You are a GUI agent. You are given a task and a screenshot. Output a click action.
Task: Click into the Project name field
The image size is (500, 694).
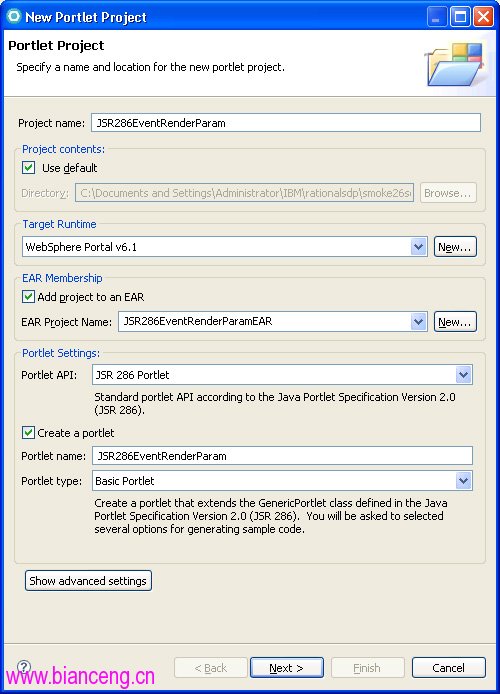click(286, 123)
